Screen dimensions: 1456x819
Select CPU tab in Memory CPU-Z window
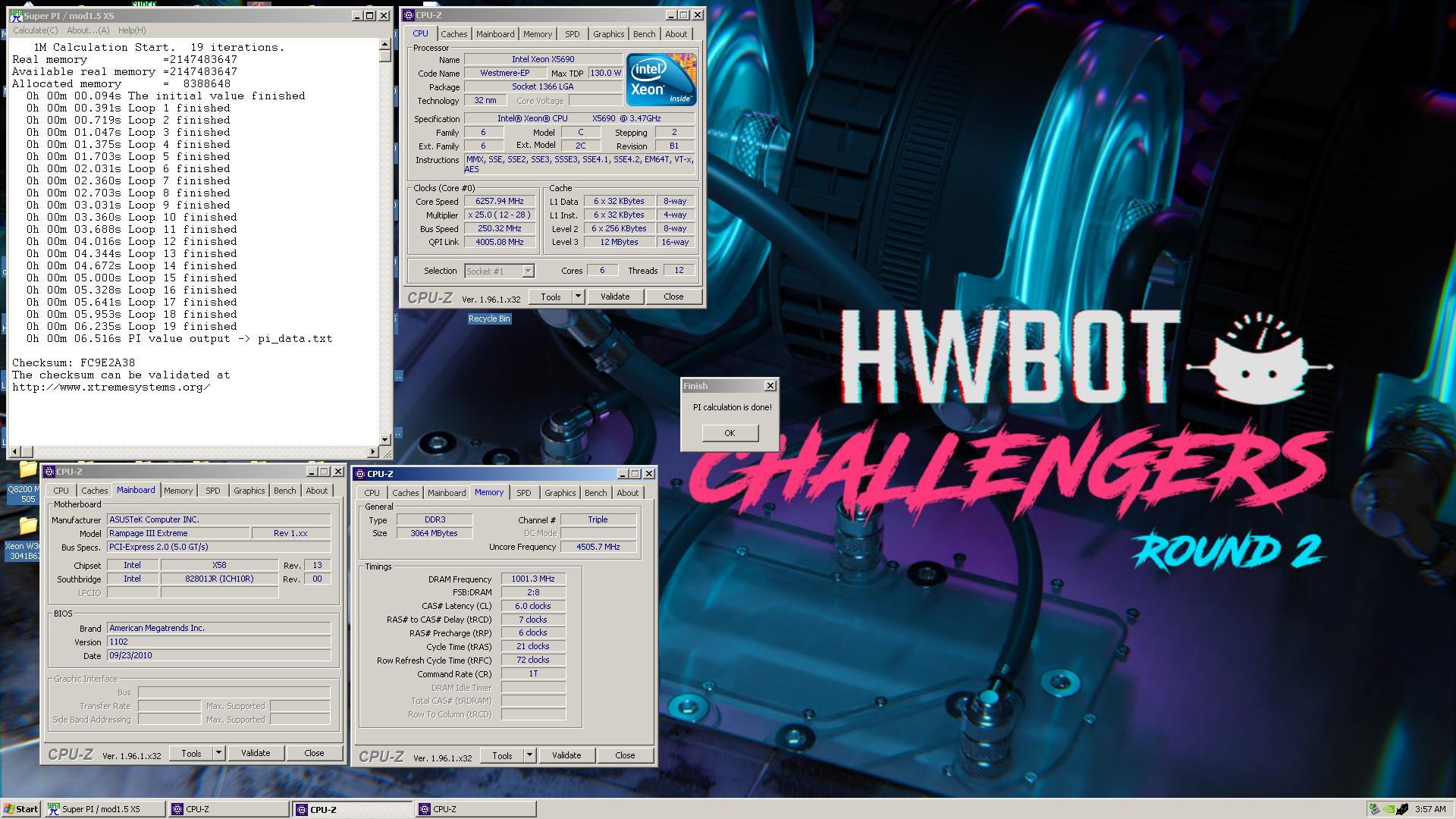click(x=372, y=493)
